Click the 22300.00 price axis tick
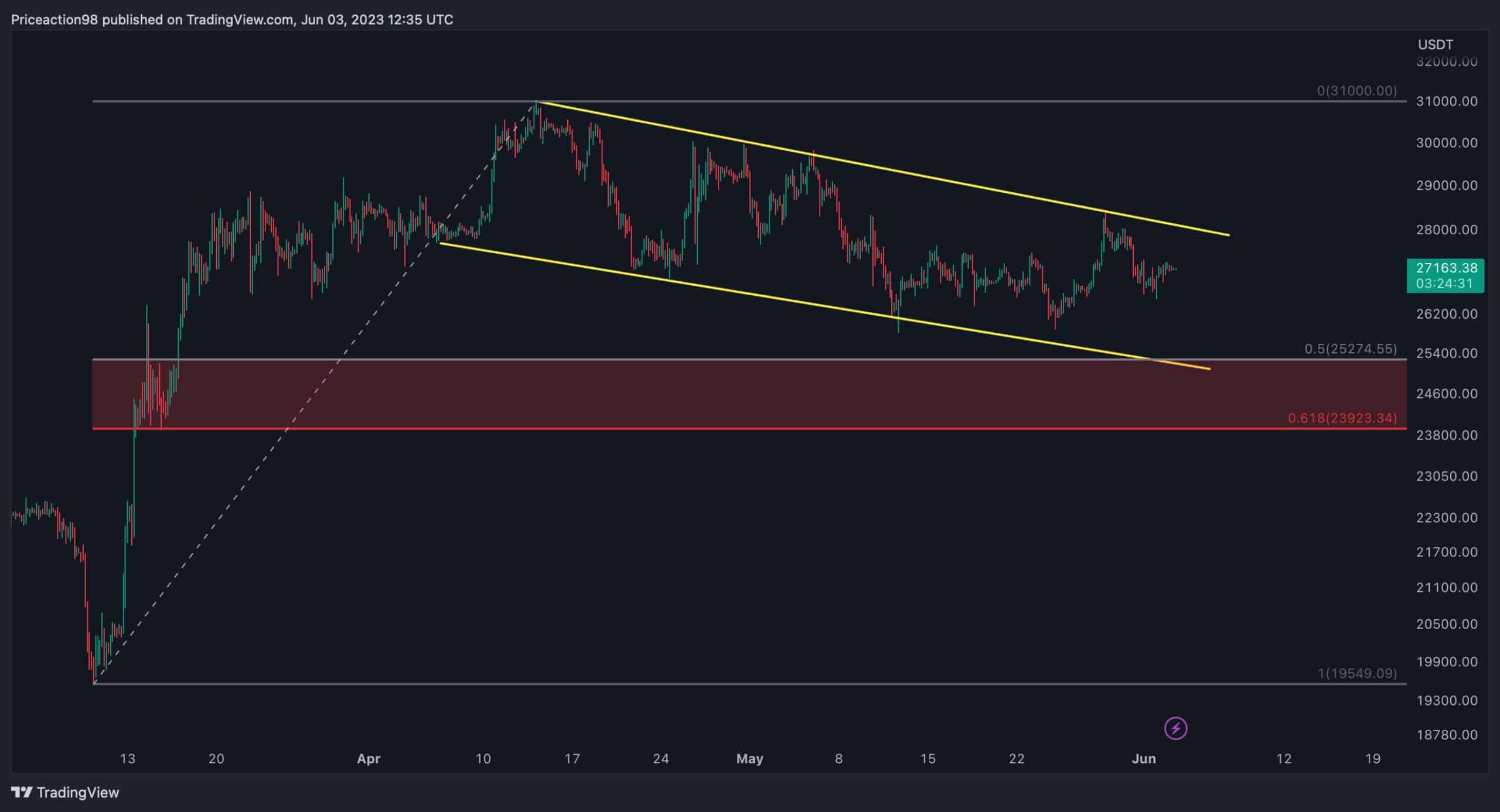1500x812 pixels. coord(1446,517)
